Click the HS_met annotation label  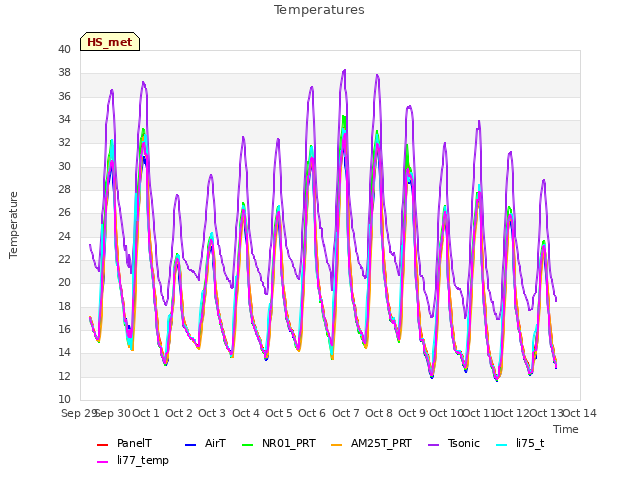(x=110, y=42)
